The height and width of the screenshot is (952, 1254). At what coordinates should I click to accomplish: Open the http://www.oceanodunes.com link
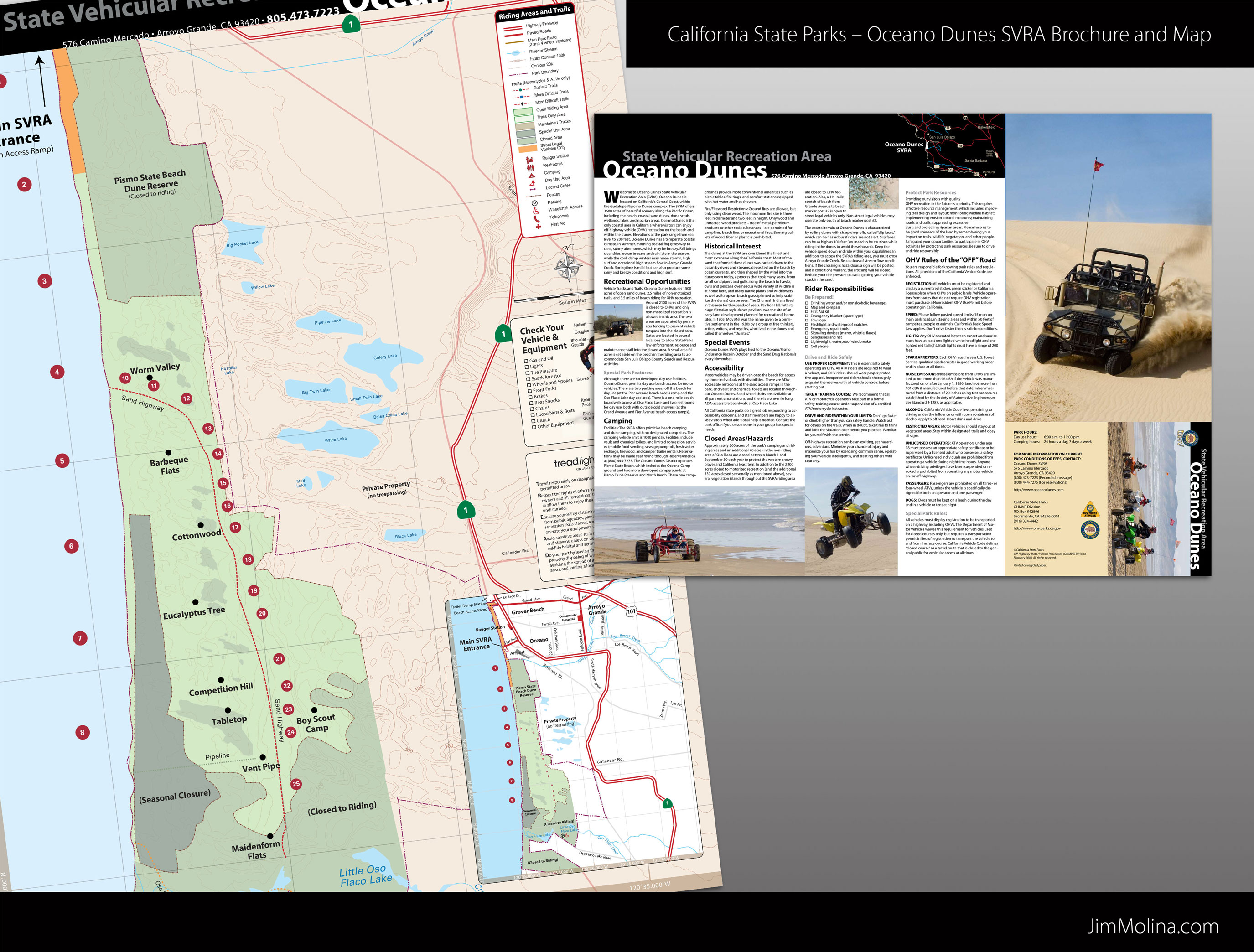point(1039,490)
